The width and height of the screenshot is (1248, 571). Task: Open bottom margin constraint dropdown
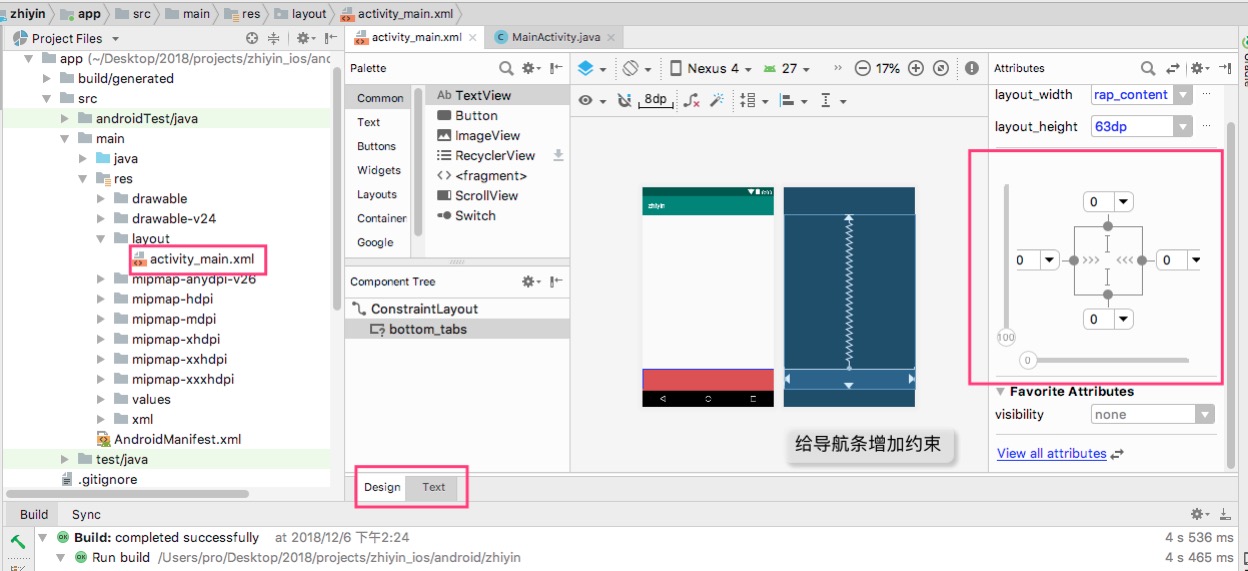click(1124, 319)
